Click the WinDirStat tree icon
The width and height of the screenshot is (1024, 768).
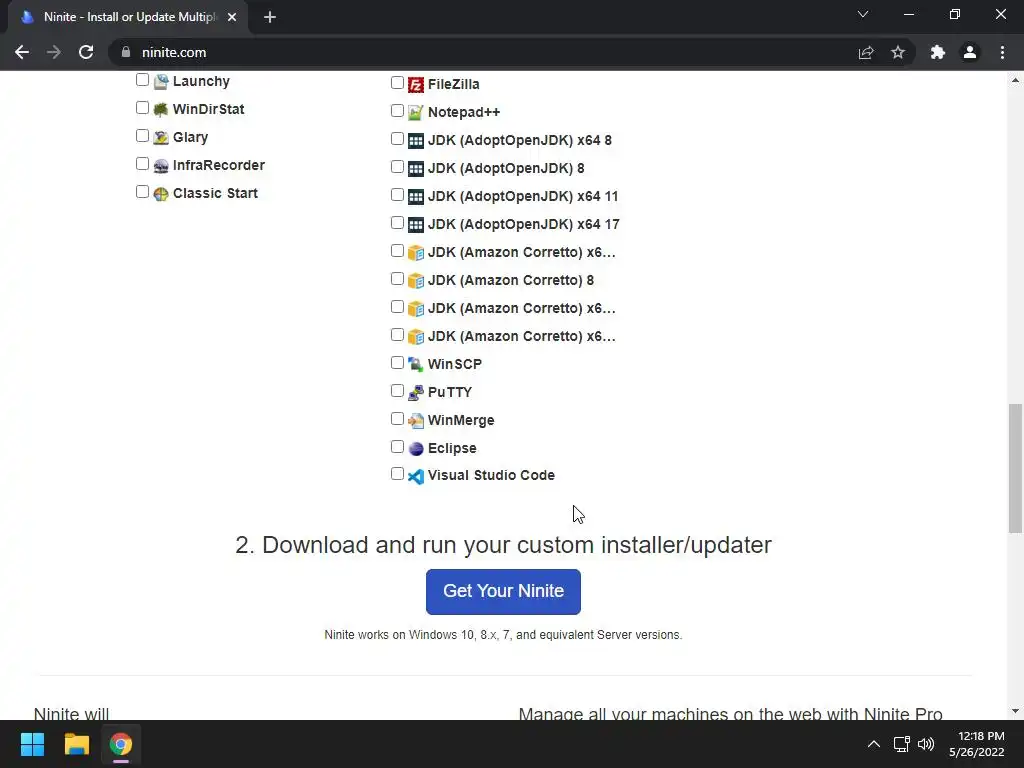click(x=161, y=110)
